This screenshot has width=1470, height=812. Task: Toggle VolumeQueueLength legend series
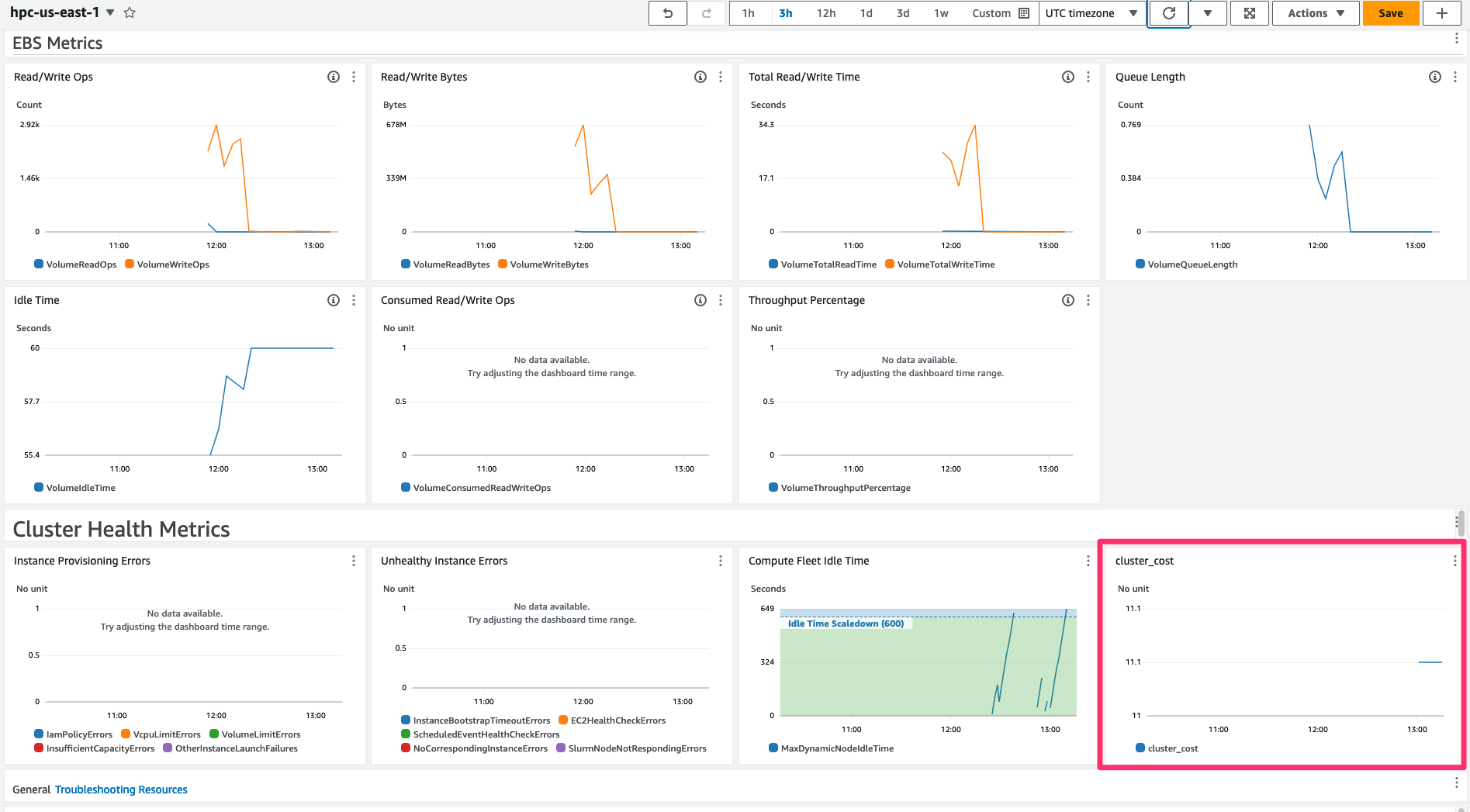(x=1187, y=264)
